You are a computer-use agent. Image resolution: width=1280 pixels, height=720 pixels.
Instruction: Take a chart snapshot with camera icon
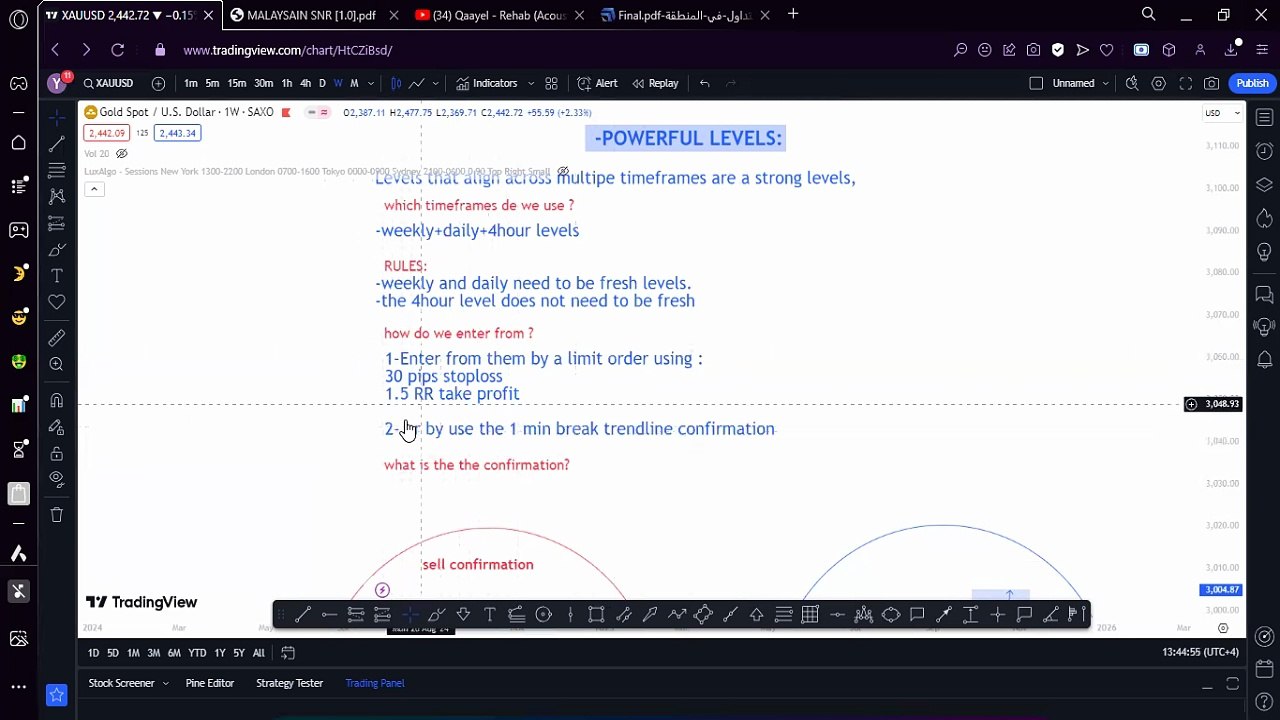pyautogui.click(x=1211, y=83)
